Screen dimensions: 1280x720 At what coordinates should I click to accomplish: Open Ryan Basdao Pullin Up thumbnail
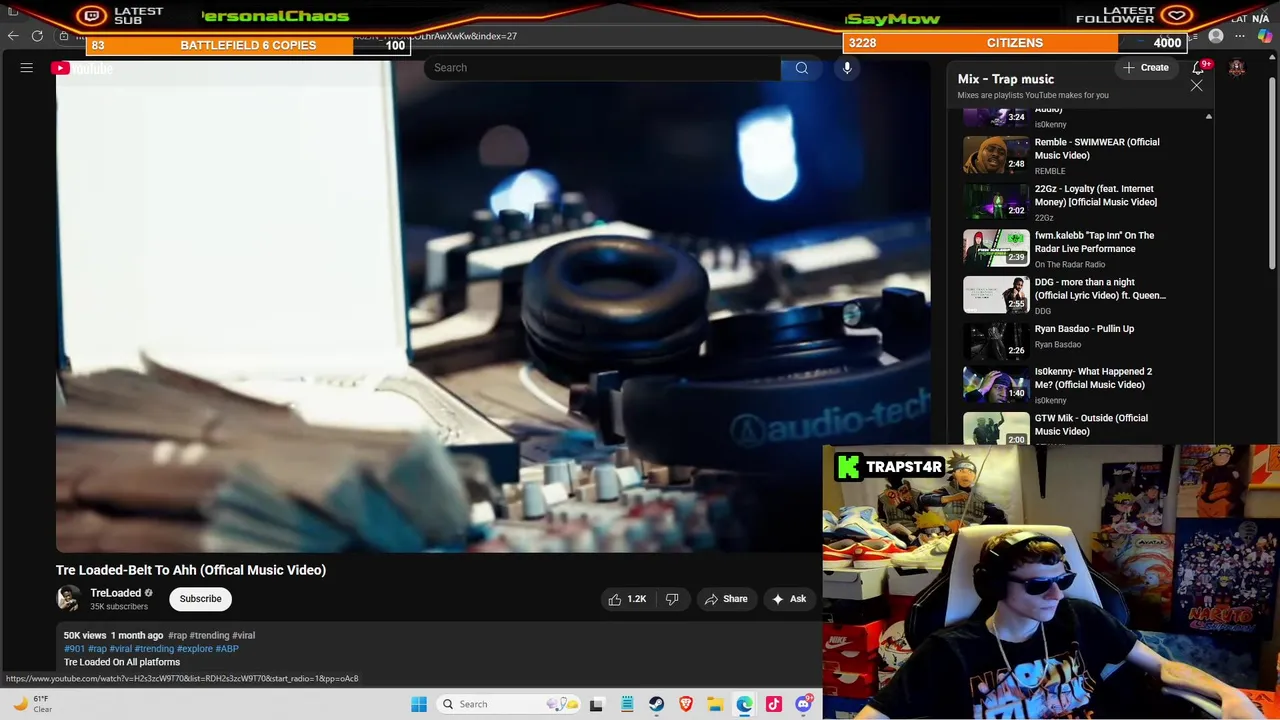(x=996, y=342)
